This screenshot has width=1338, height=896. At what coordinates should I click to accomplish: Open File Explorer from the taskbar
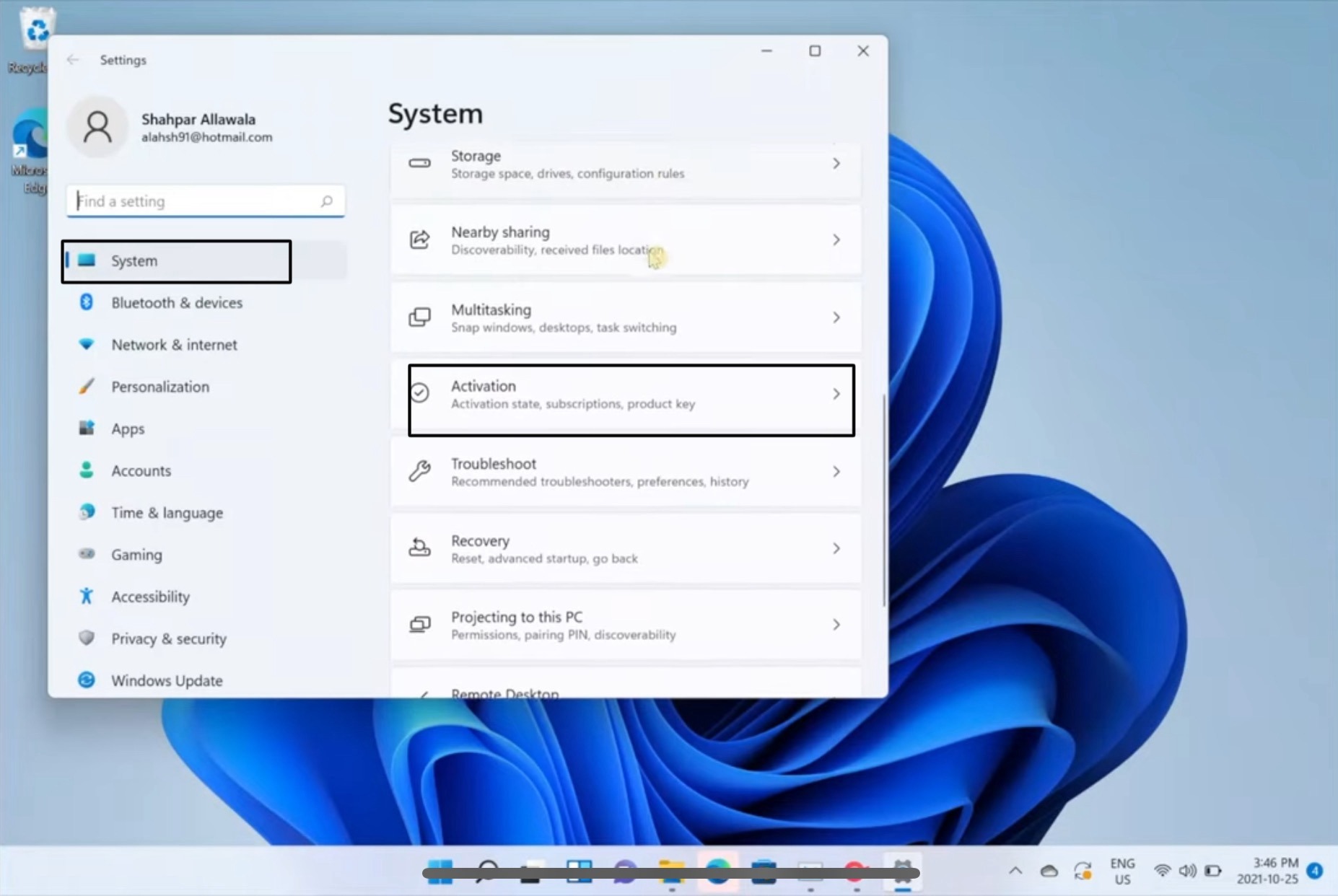click(671, 871)
